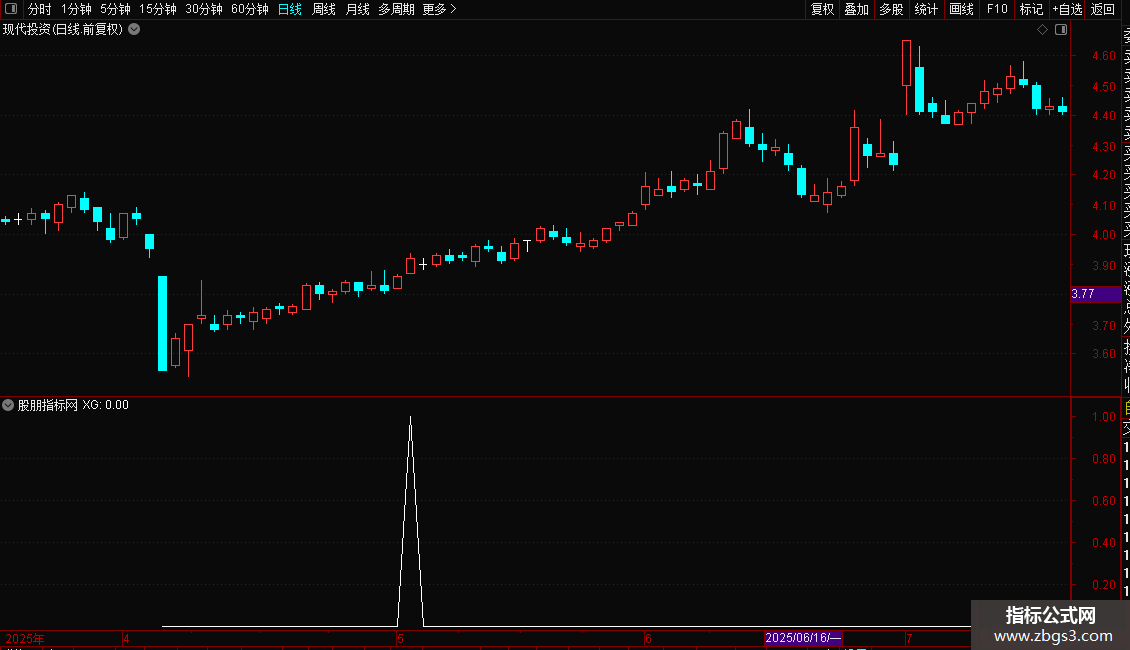This screenshot has width=1130, height=650.
Task: Switch to 月线 monthly chart
Action: tap(357, 9)
